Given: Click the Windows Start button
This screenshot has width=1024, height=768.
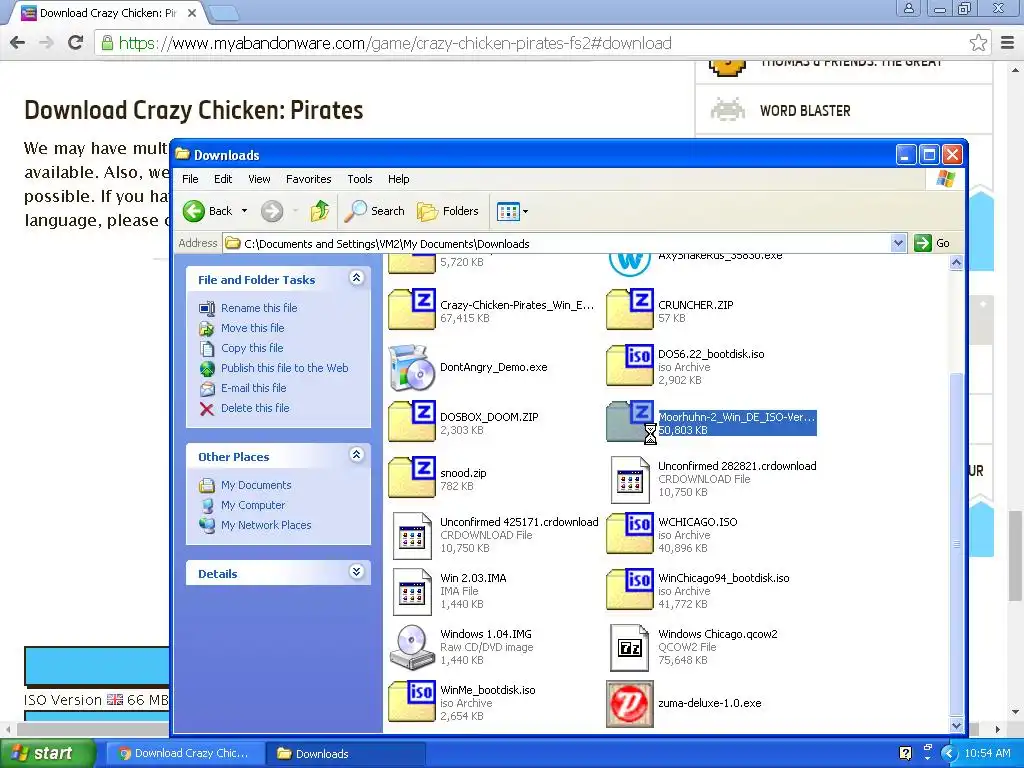Looking at the screenshot, I should [x=46, y=753].
